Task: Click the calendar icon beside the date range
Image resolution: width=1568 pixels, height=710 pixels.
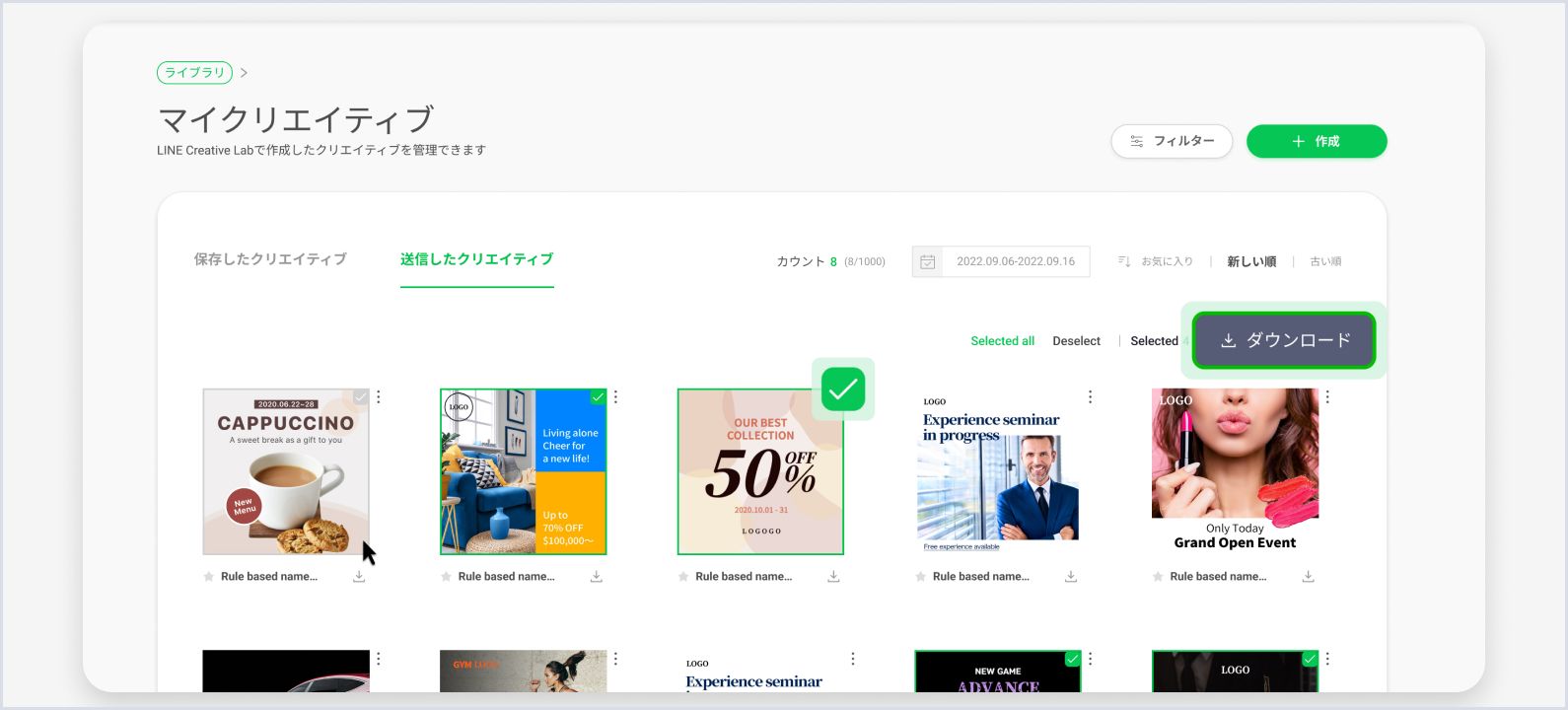Action: click(x=927, y=261)
